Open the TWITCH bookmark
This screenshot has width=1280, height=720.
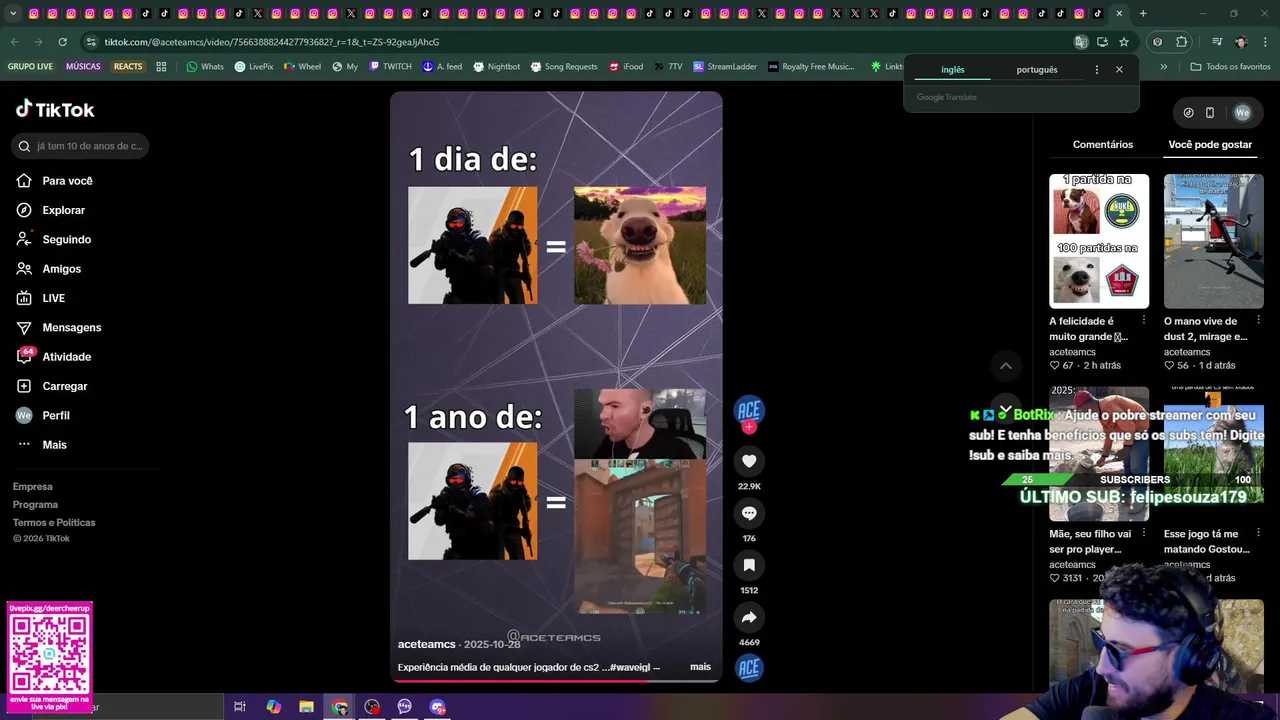(390, 67)
